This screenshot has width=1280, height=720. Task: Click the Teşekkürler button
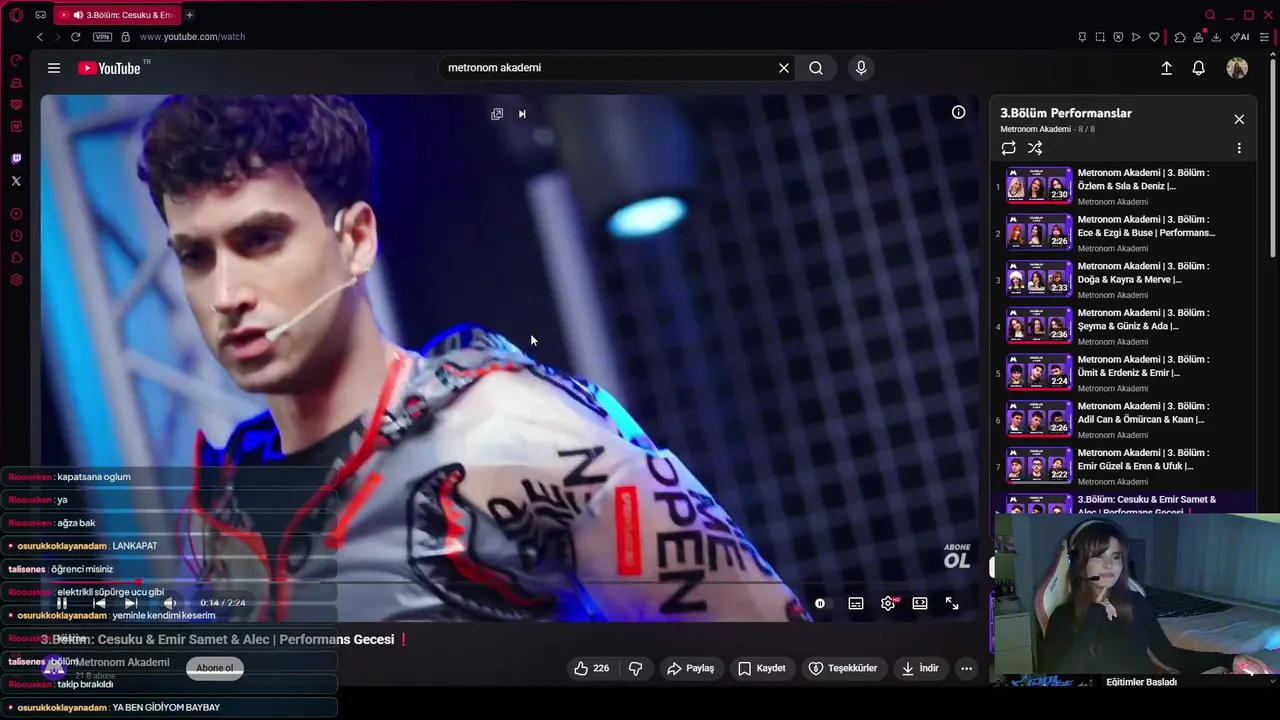click(843, 668)
